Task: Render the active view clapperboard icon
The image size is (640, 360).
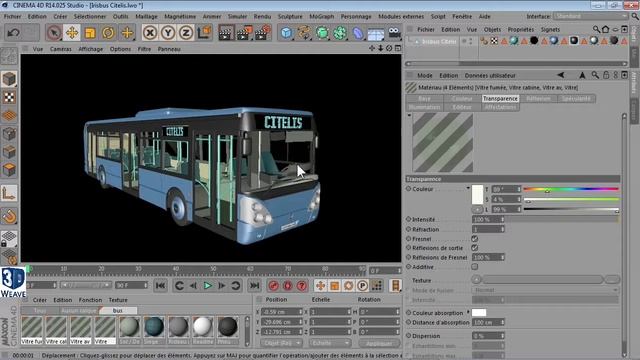Action: click(226, 33)
